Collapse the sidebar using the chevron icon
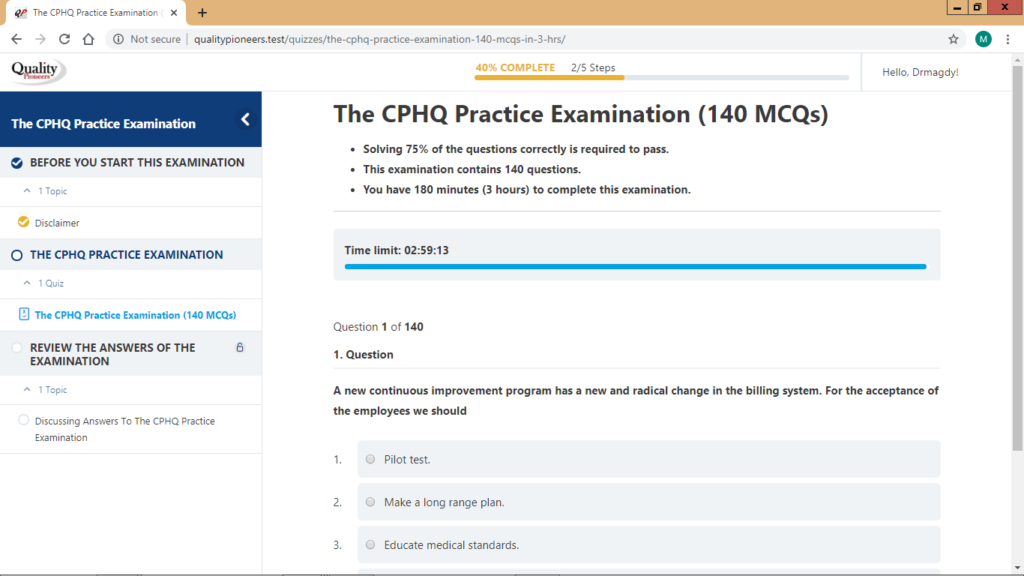 click(x=245, y=118)
